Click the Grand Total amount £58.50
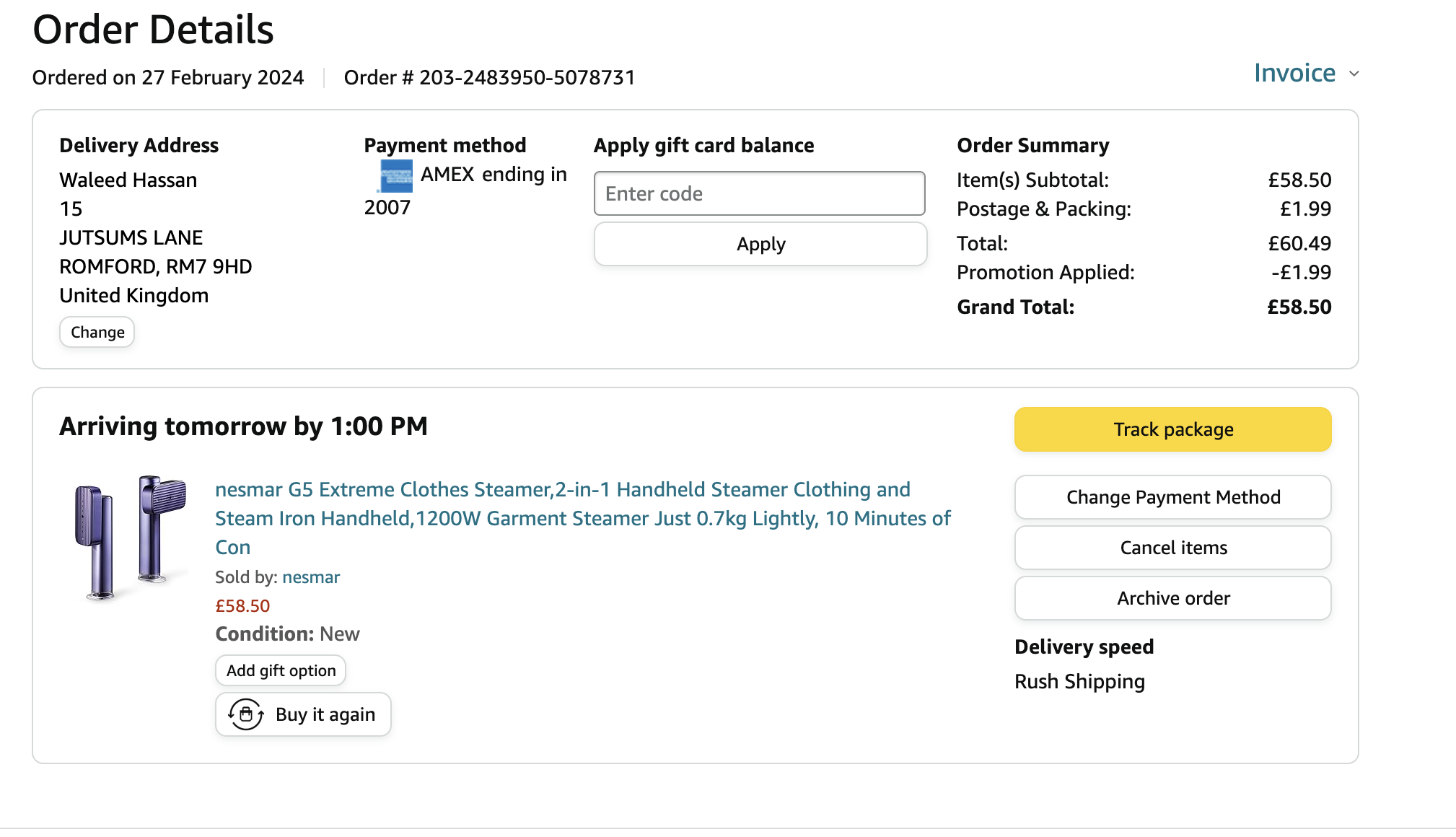The image size is (1456, 837). (x=1299, y=307)
